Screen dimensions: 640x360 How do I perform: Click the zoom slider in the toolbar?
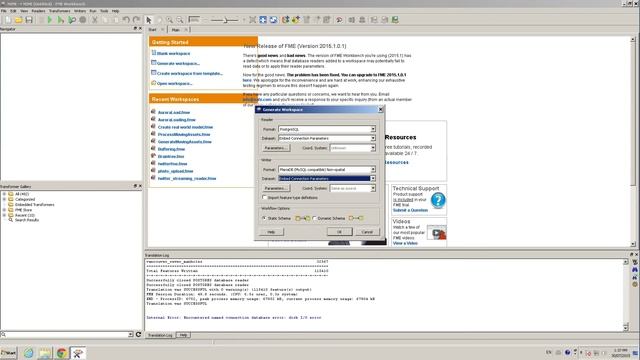(224, 20)
